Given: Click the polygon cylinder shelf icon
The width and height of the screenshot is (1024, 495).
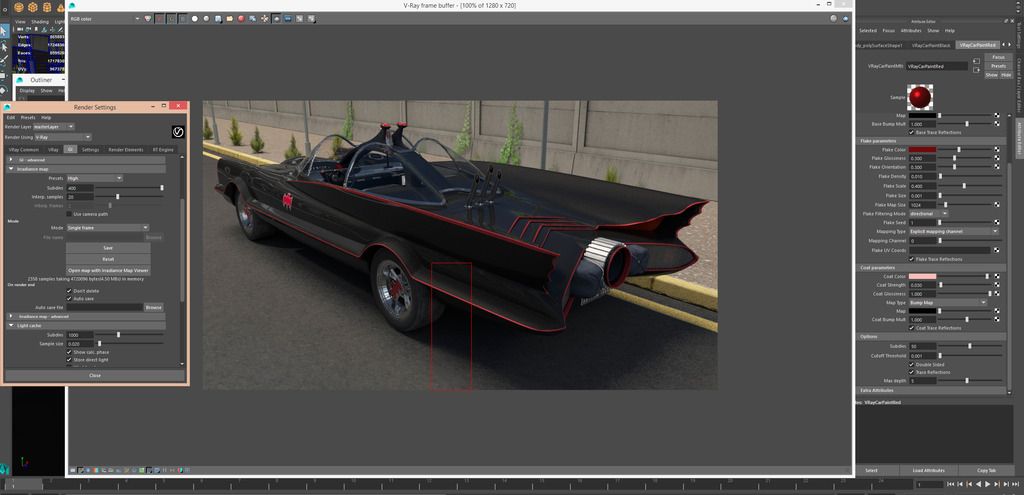Looking at the screenshot, I should point(48,7).
